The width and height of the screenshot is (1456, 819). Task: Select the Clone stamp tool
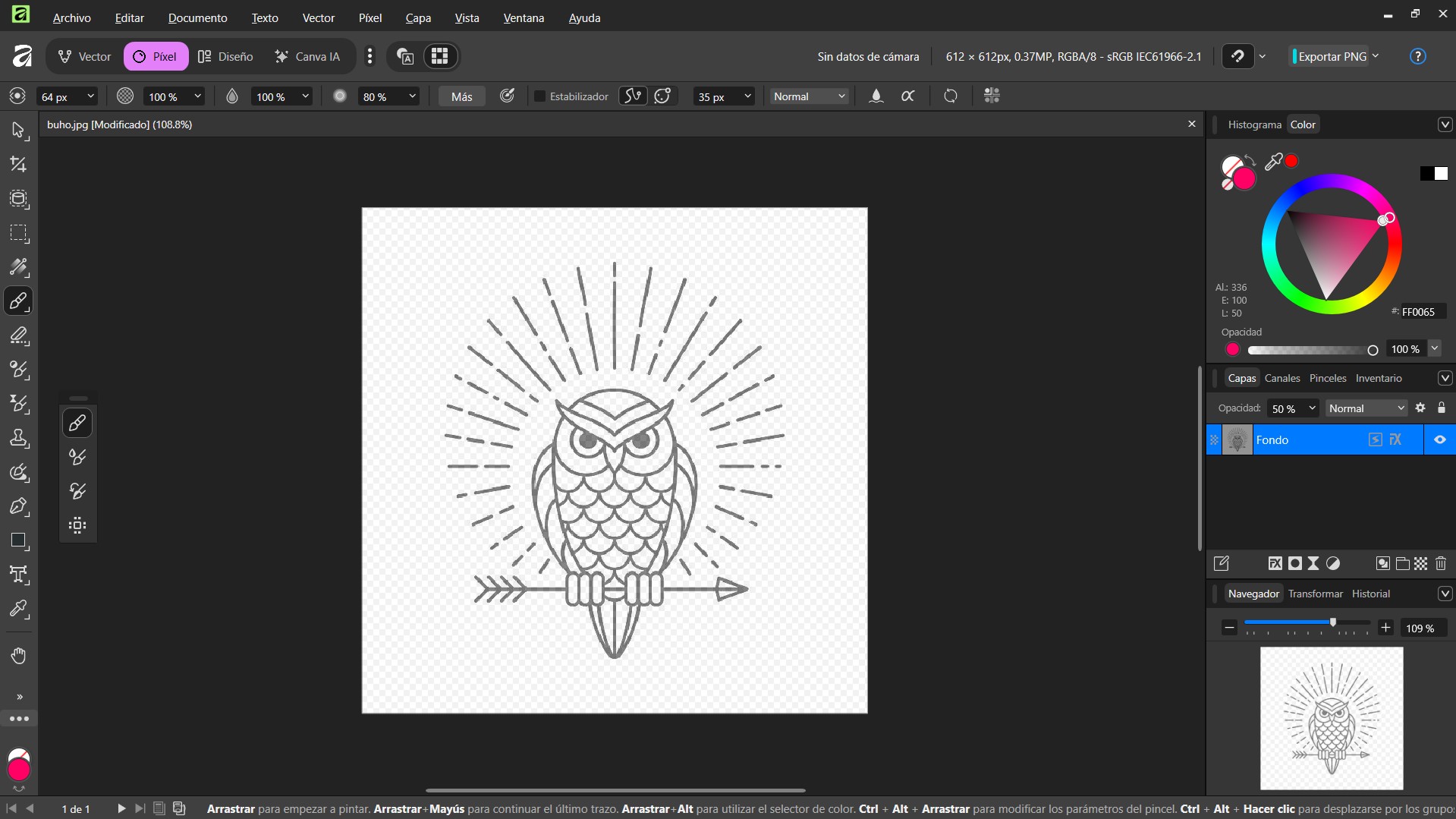[18, 438]
